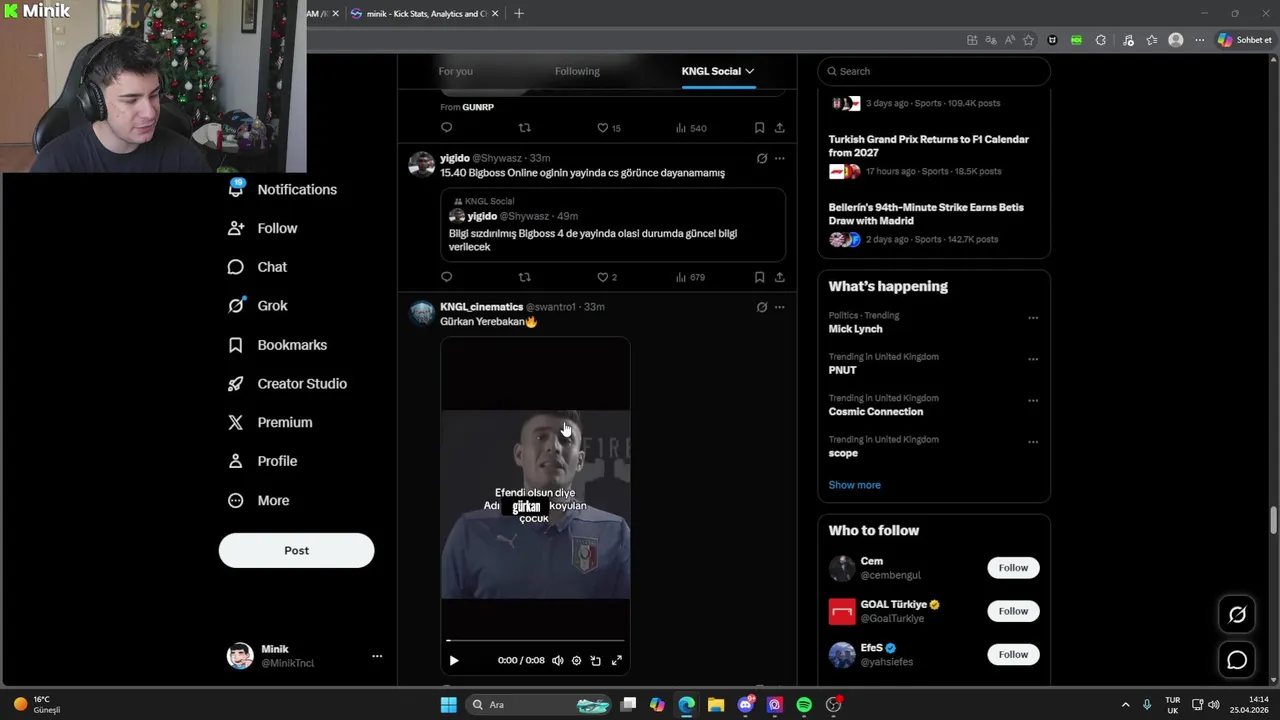Toggle picture-in-picture for the video

coord(596,660)
